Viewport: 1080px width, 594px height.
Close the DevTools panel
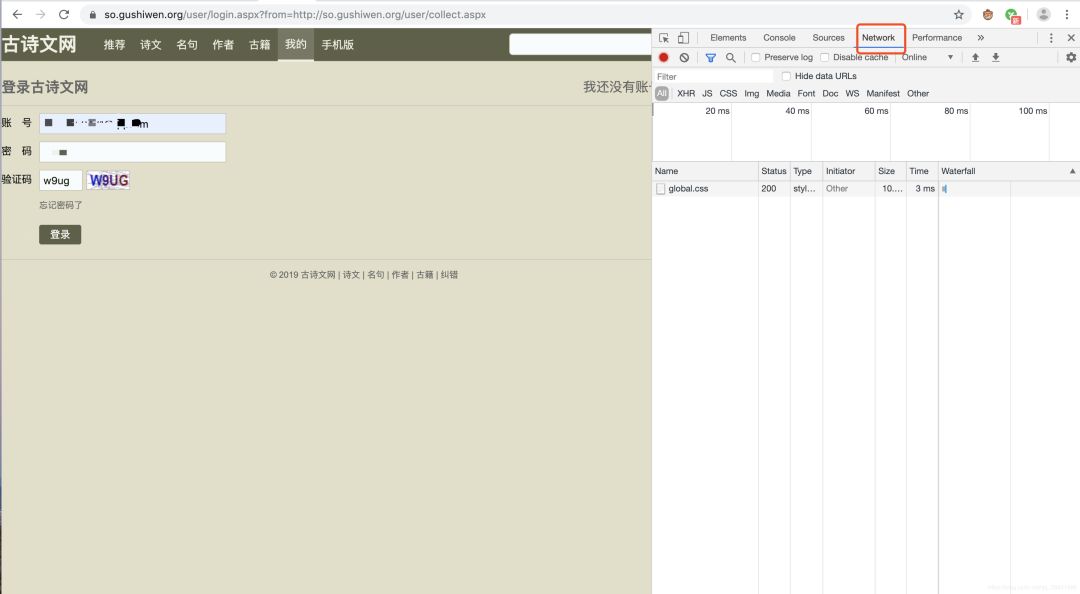(1071, 38)
